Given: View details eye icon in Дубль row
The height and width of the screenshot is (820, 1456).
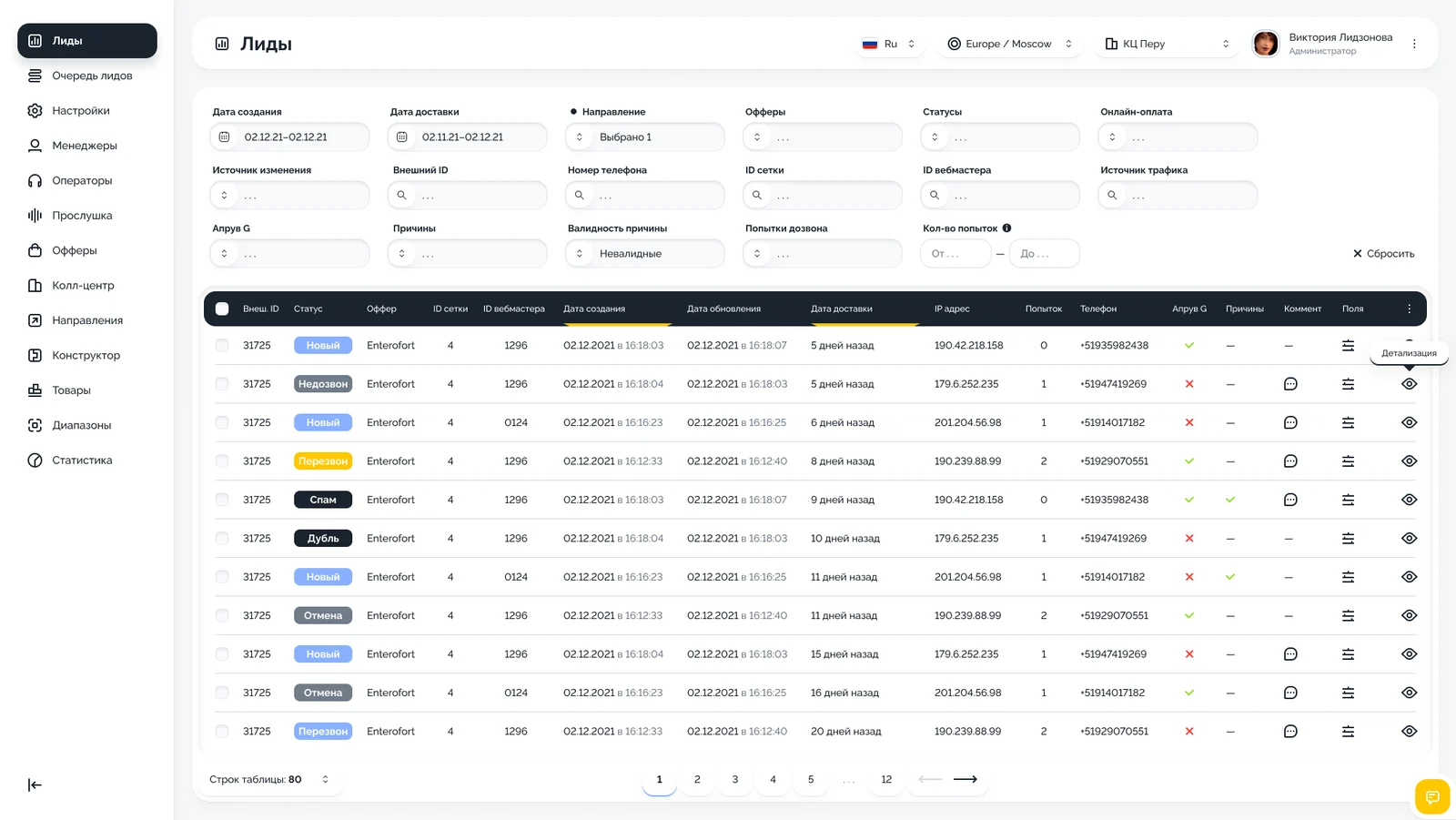Looking at the screenshot, I should (1409, 539).
